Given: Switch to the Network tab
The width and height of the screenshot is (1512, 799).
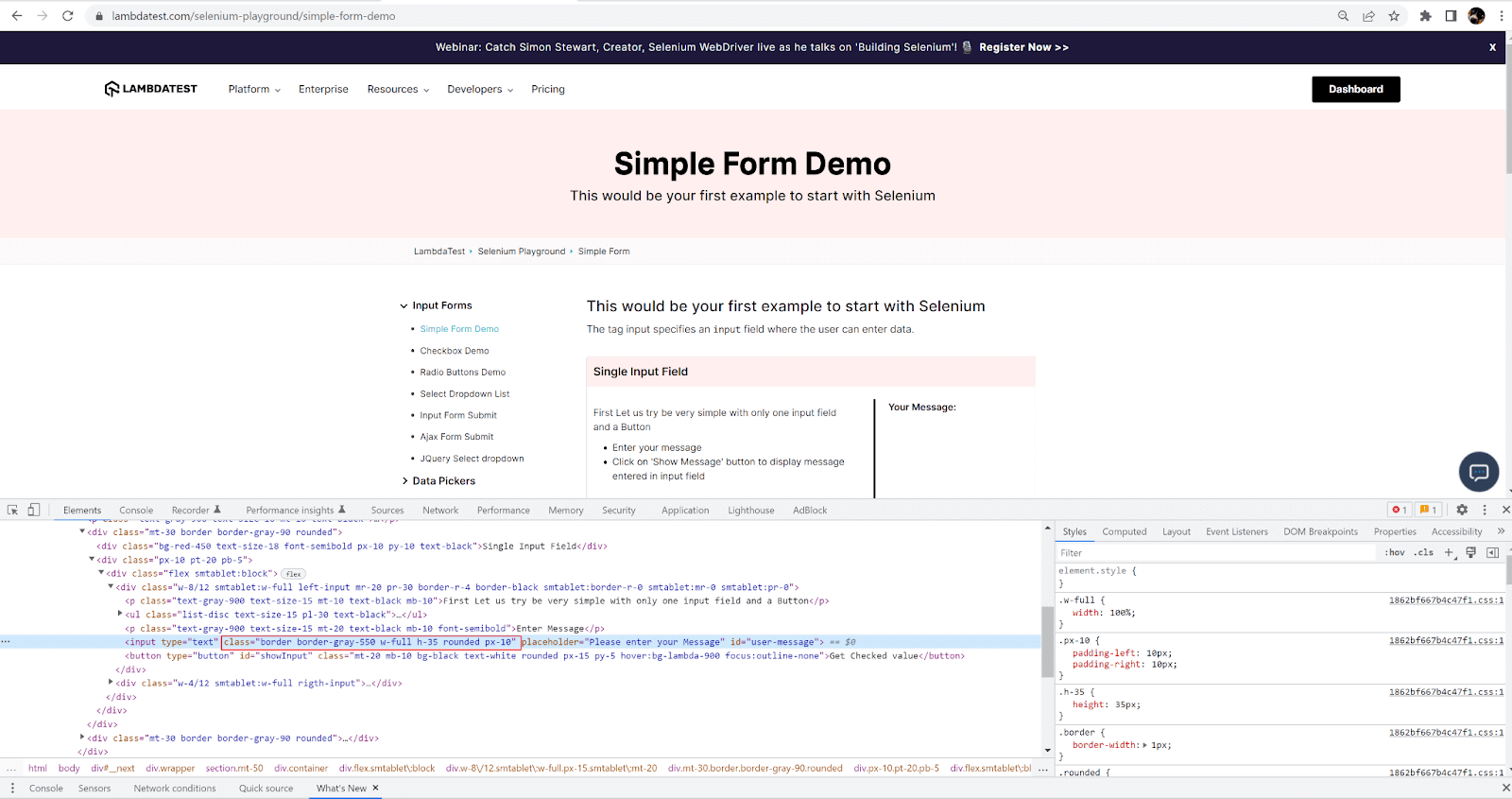Looking at the screenshot, I should 440,510.
